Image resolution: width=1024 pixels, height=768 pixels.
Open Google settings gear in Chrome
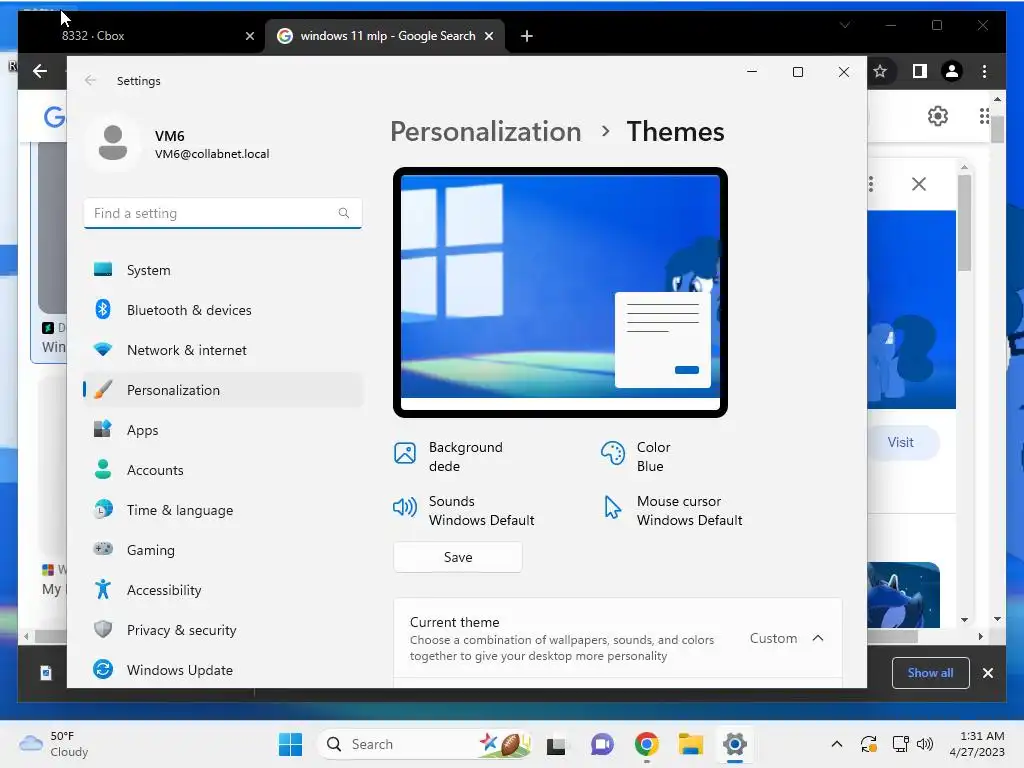coord(938,116)
